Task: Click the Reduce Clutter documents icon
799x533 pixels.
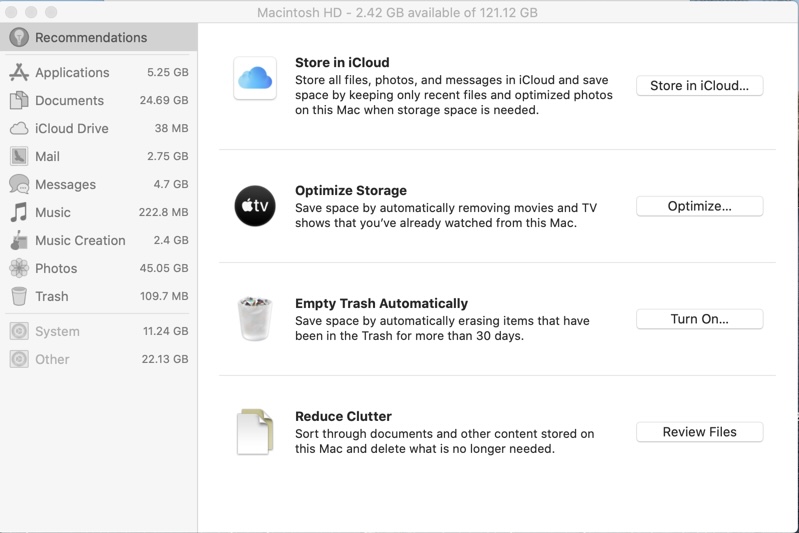Action: pyautogui.click(x=255, y=432)
